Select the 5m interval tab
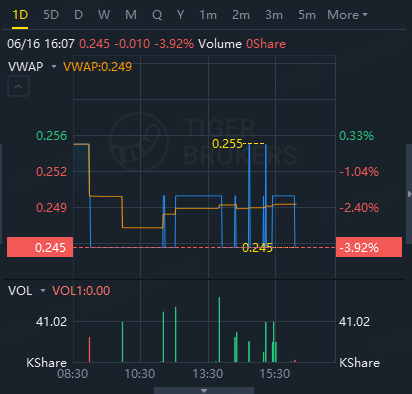This screenshot has height=394, width=412. [x=307, y=15]
